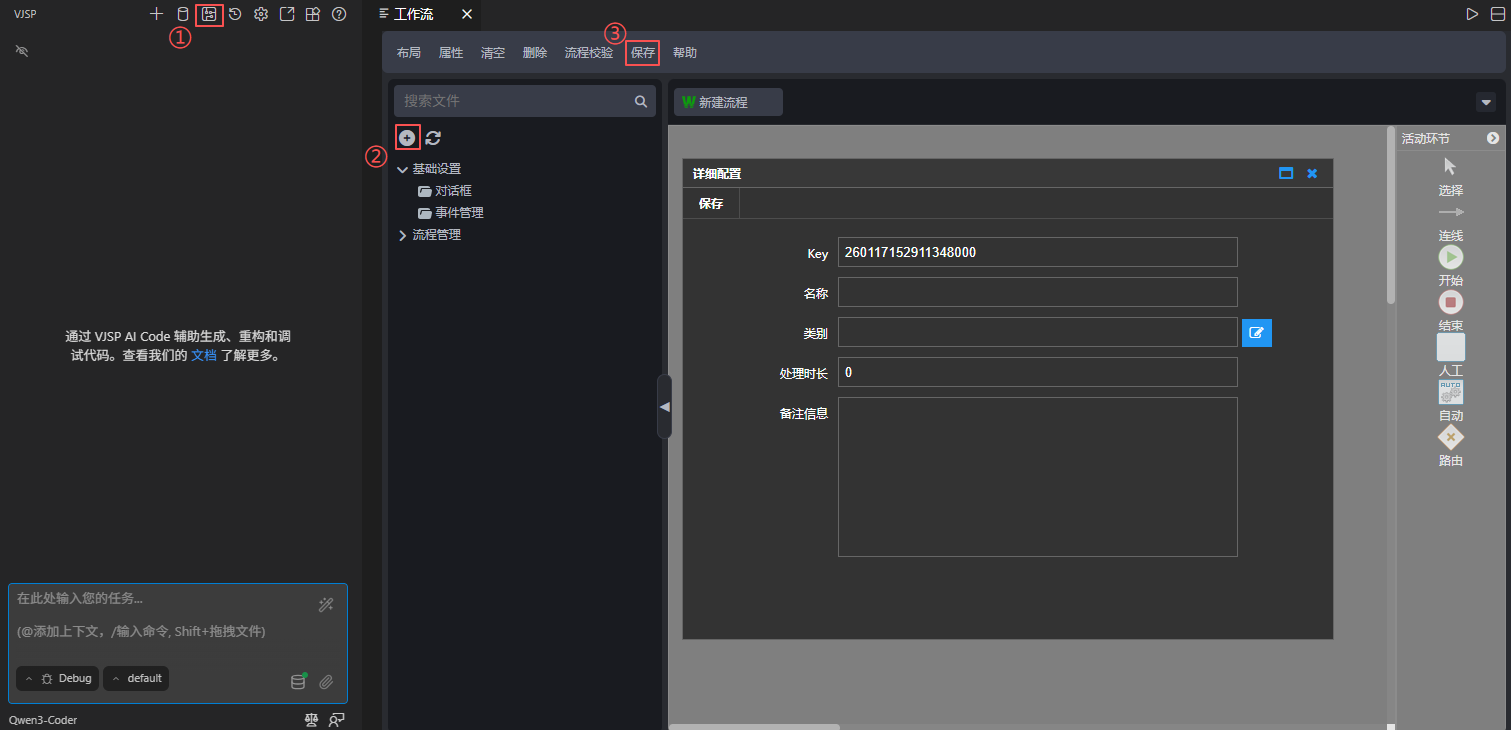Switch to the 新建流程 tab
Image resolution: width=1511 pixels, height=730 pixels.
[x=727, y=102]
